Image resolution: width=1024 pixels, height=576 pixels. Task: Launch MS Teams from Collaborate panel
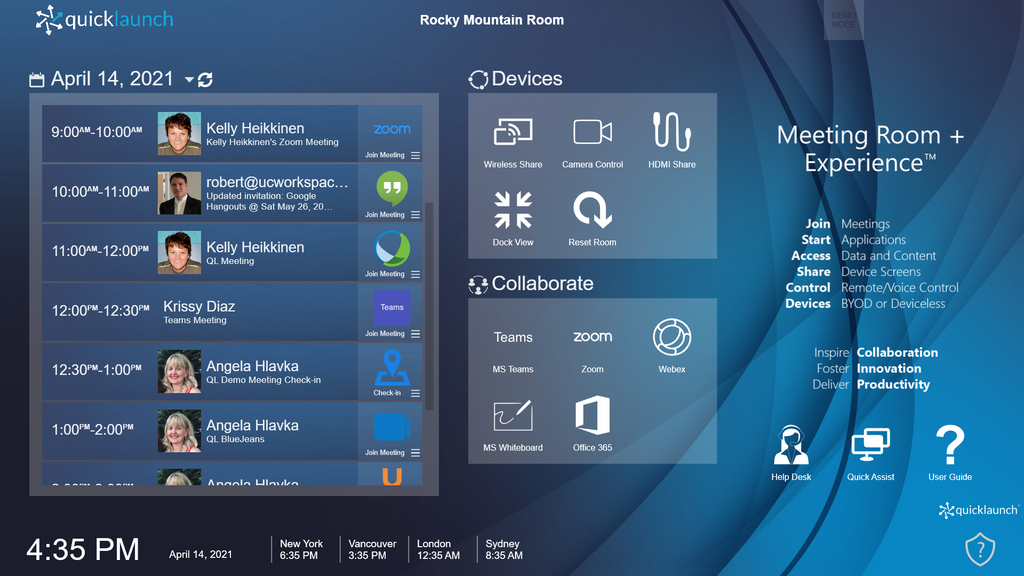(513, 349)
